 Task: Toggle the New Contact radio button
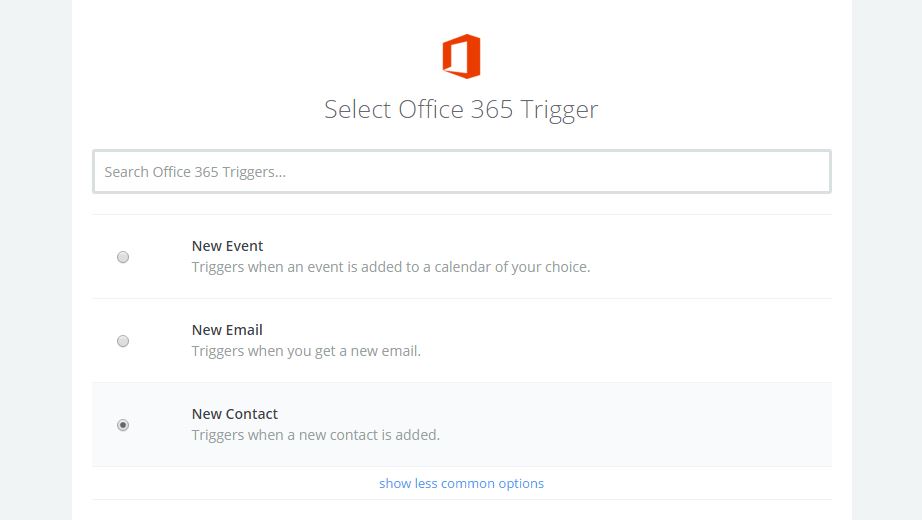(123, 425)
